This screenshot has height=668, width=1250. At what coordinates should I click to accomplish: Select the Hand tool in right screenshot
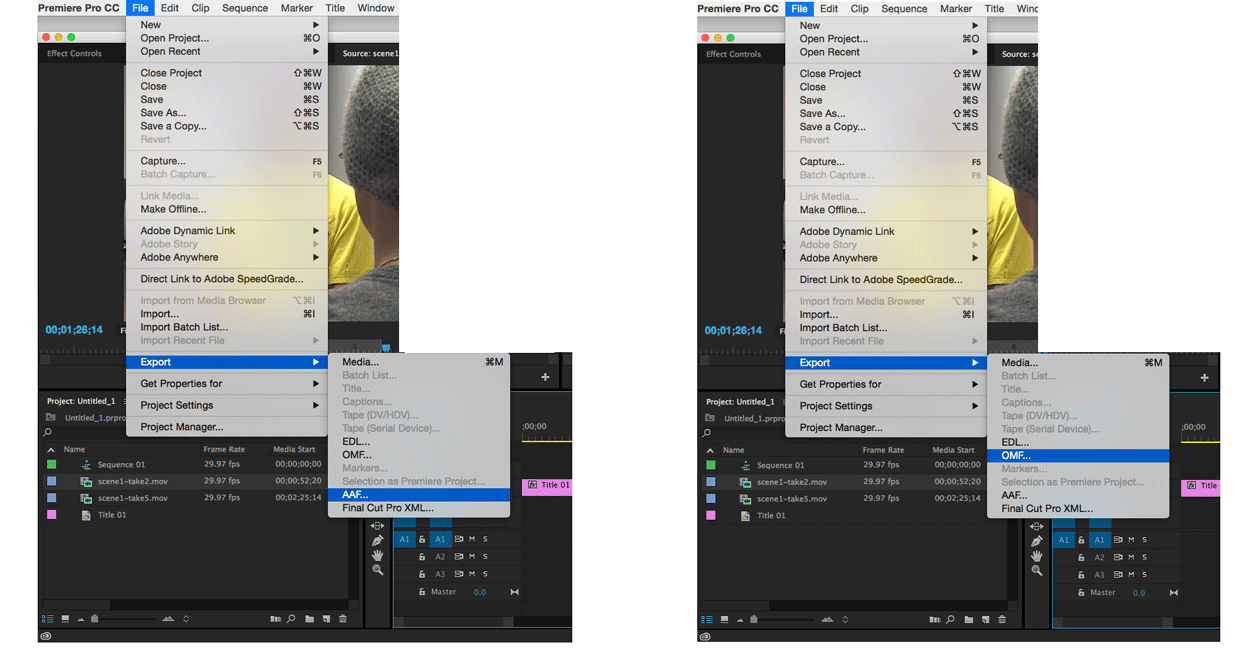tap(1037, 556)
